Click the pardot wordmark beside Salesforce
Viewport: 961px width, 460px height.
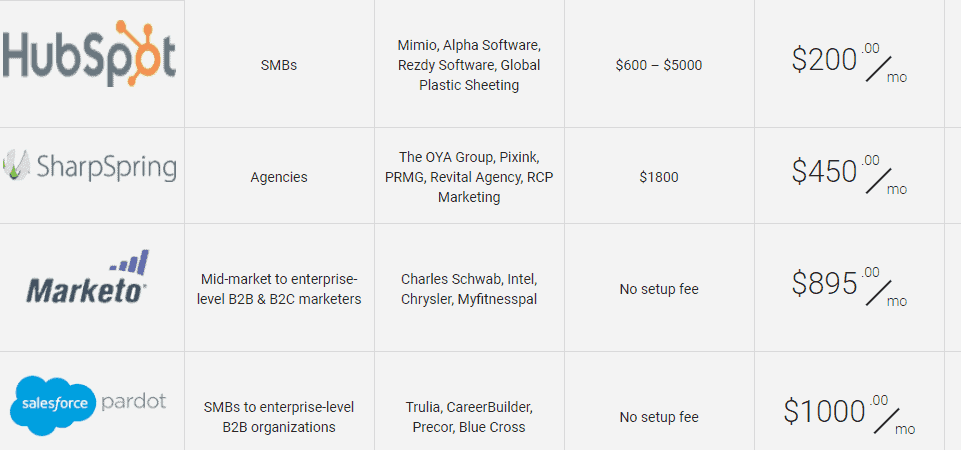click(x=134, y=402)
